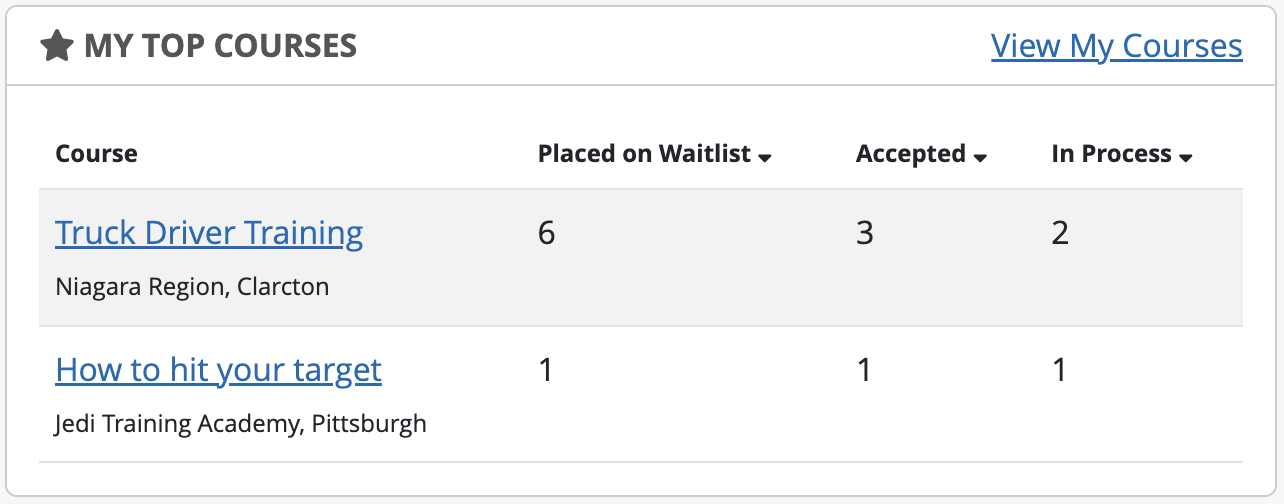Sort by Placed on Waitlist header text

coord(644,154)
